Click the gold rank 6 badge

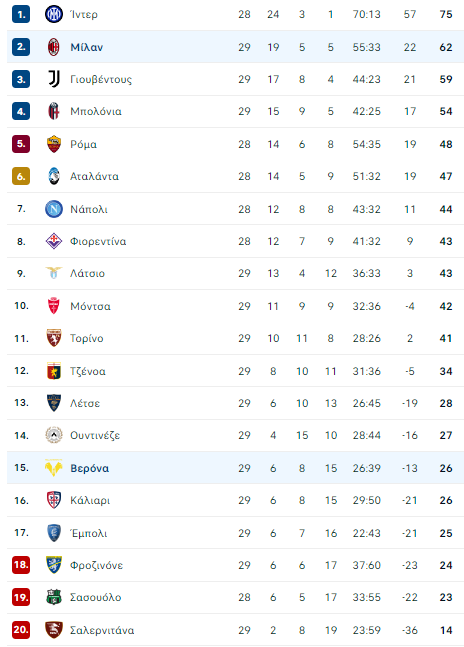pos(21,177)
